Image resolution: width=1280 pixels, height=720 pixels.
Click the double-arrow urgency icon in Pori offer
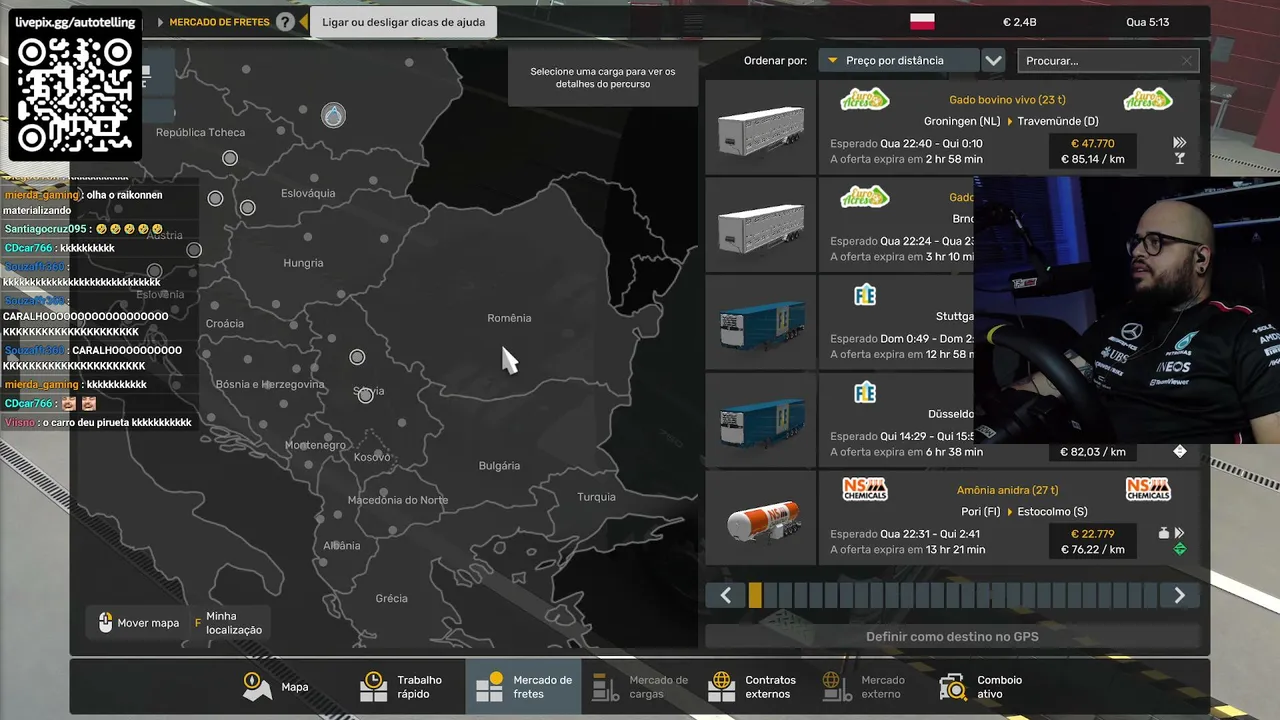click(1180, 533)
